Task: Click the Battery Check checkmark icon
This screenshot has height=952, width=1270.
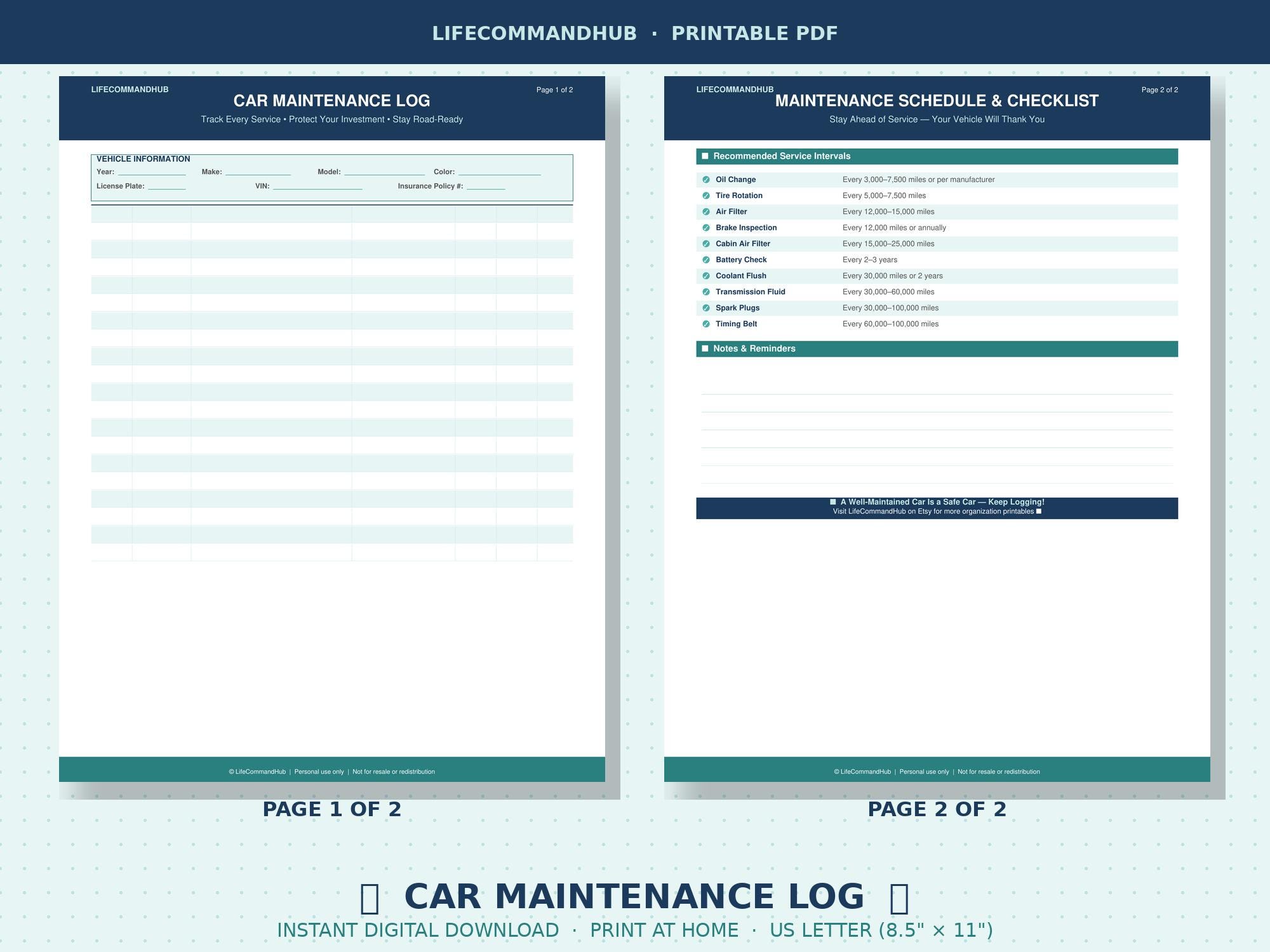Action: coord(706,260)
